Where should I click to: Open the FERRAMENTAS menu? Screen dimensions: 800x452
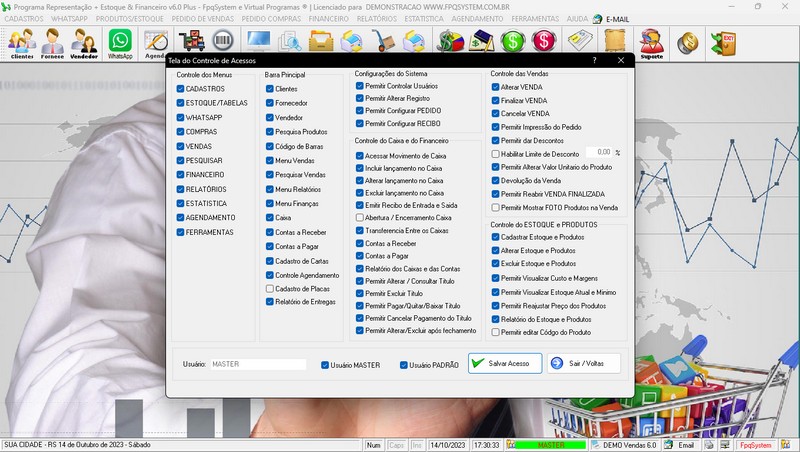click(x=535, y=19)
